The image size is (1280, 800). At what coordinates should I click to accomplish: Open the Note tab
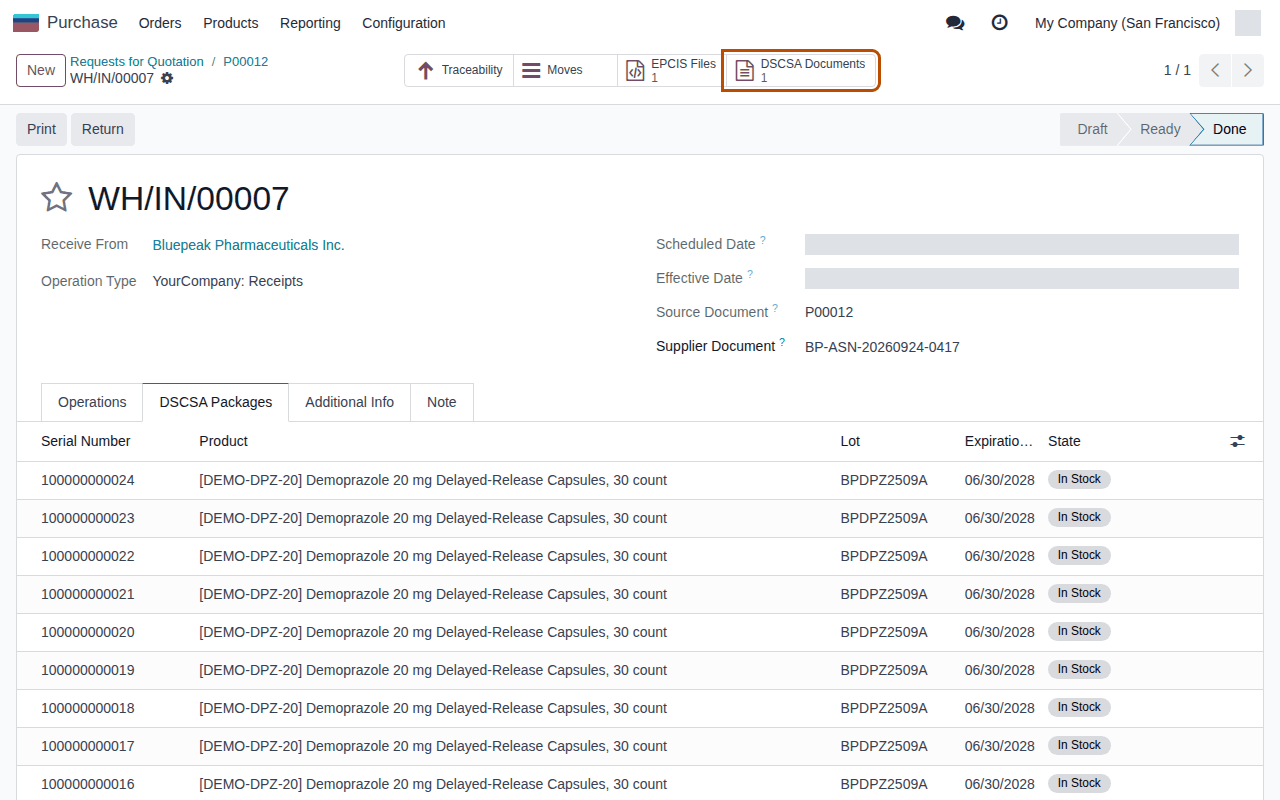click(x=442, y=402)
